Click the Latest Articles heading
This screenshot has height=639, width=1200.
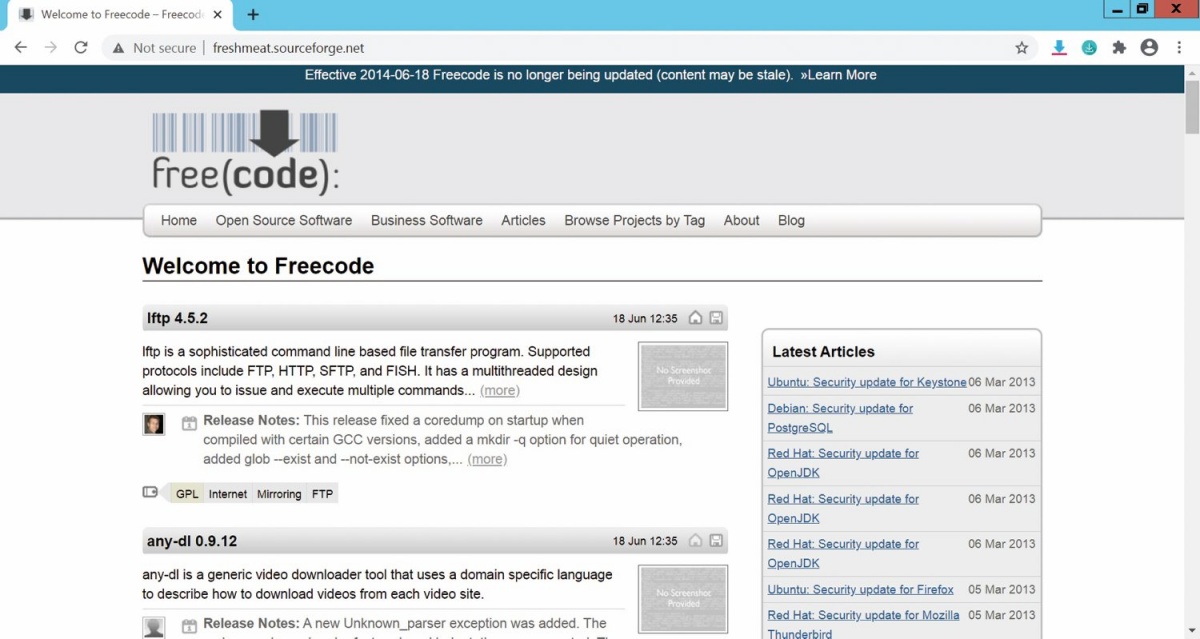coord(823,352)
